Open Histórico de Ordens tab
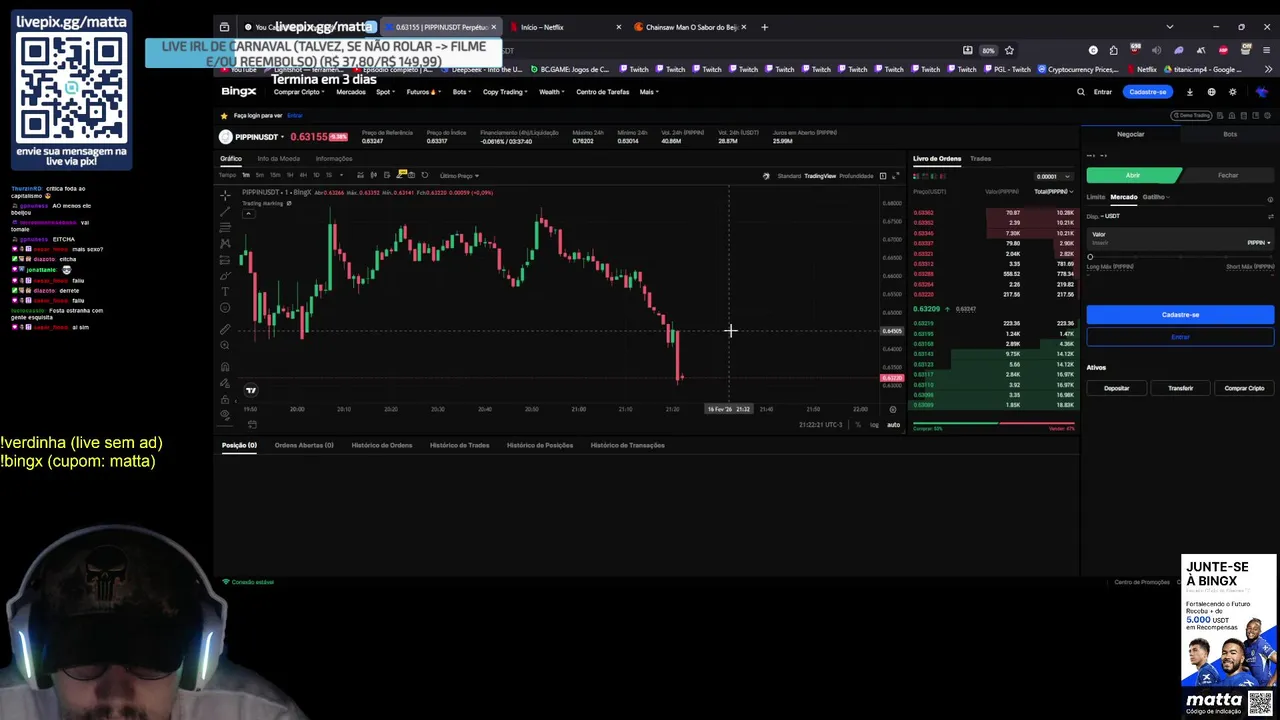Viewport: 1280px width, 720px height. 382,445
